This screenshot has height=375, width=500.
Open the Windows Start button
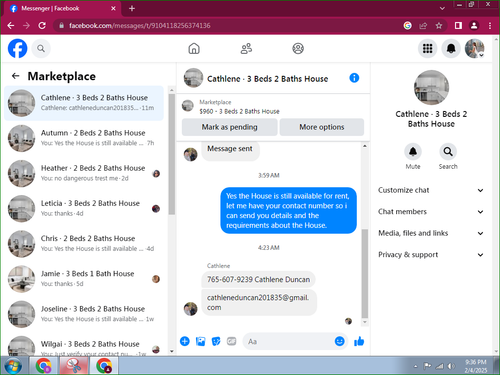coord(13,366)
